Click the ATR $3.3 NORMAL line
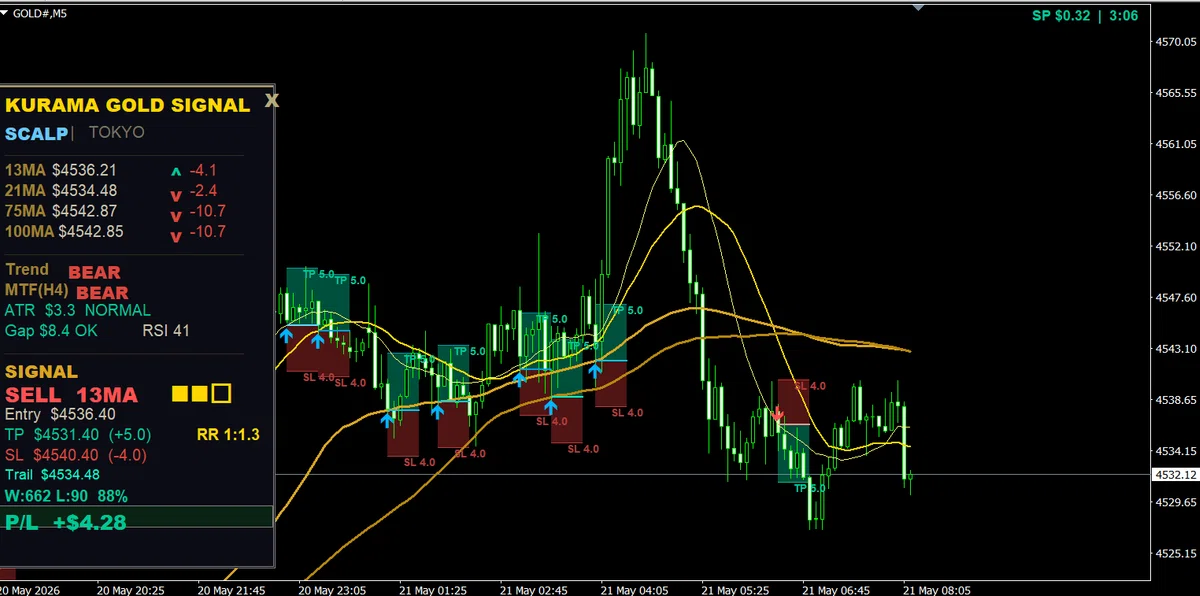This screenshot has width=1200, height=596. tap(78, 311)
